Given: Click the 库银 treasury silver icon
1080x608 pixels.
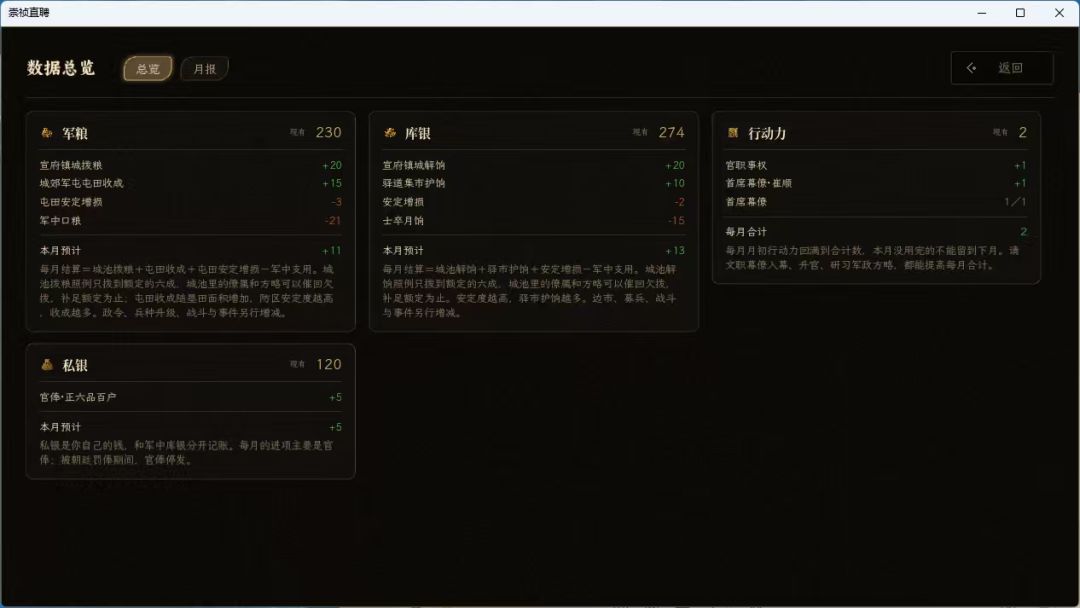Looking at the screenshot, I should 390,133.
